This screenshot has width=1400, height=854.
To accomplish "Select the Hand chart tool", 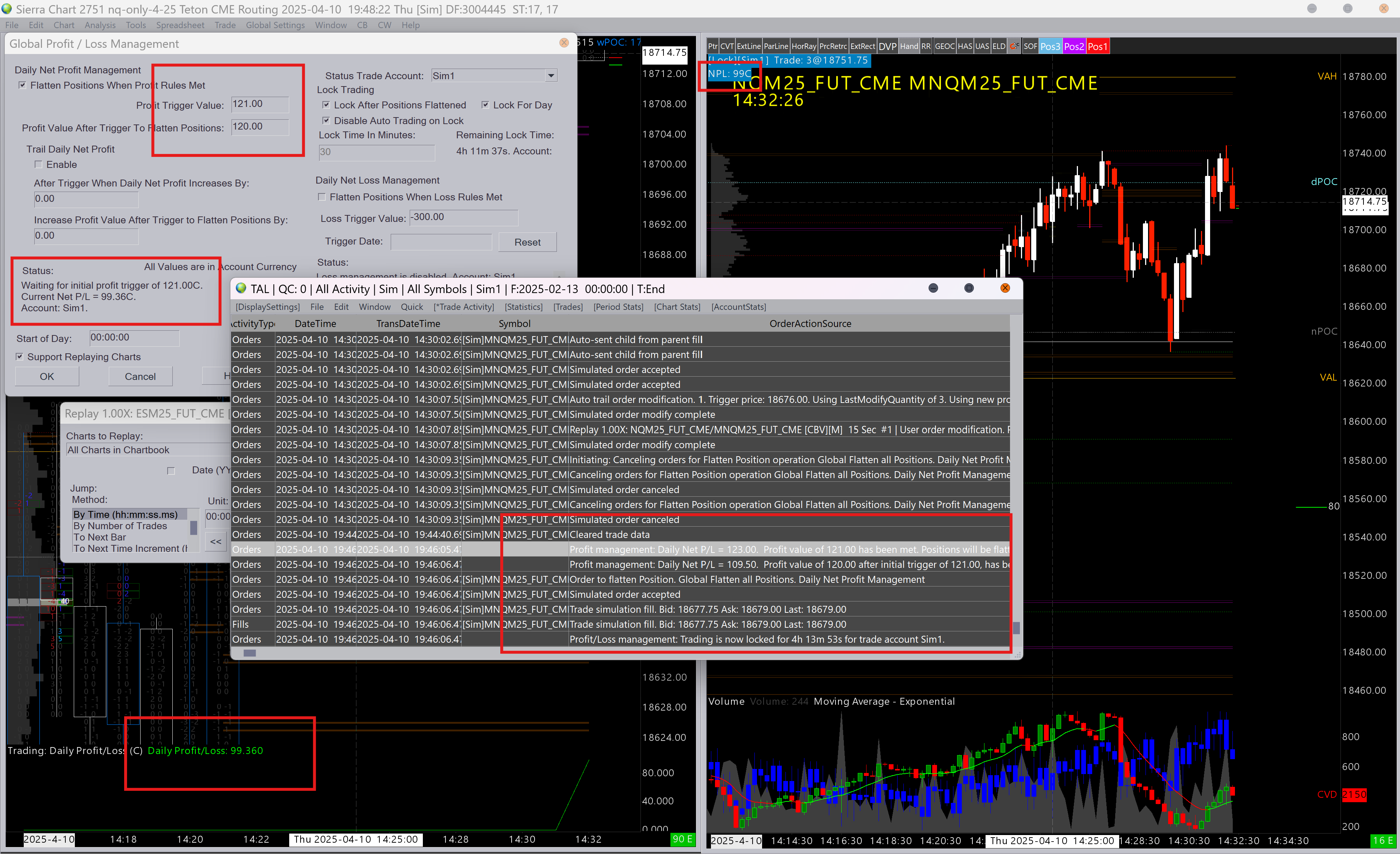I will 909,47.
